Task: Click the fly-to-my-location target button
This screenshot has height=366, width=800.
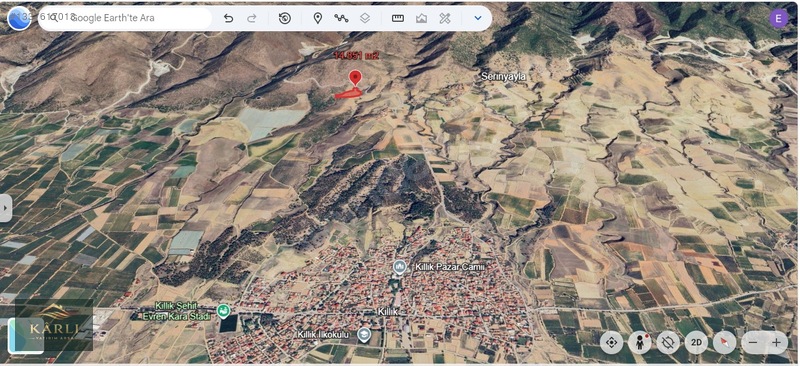Action: click(x=612, y=343)
